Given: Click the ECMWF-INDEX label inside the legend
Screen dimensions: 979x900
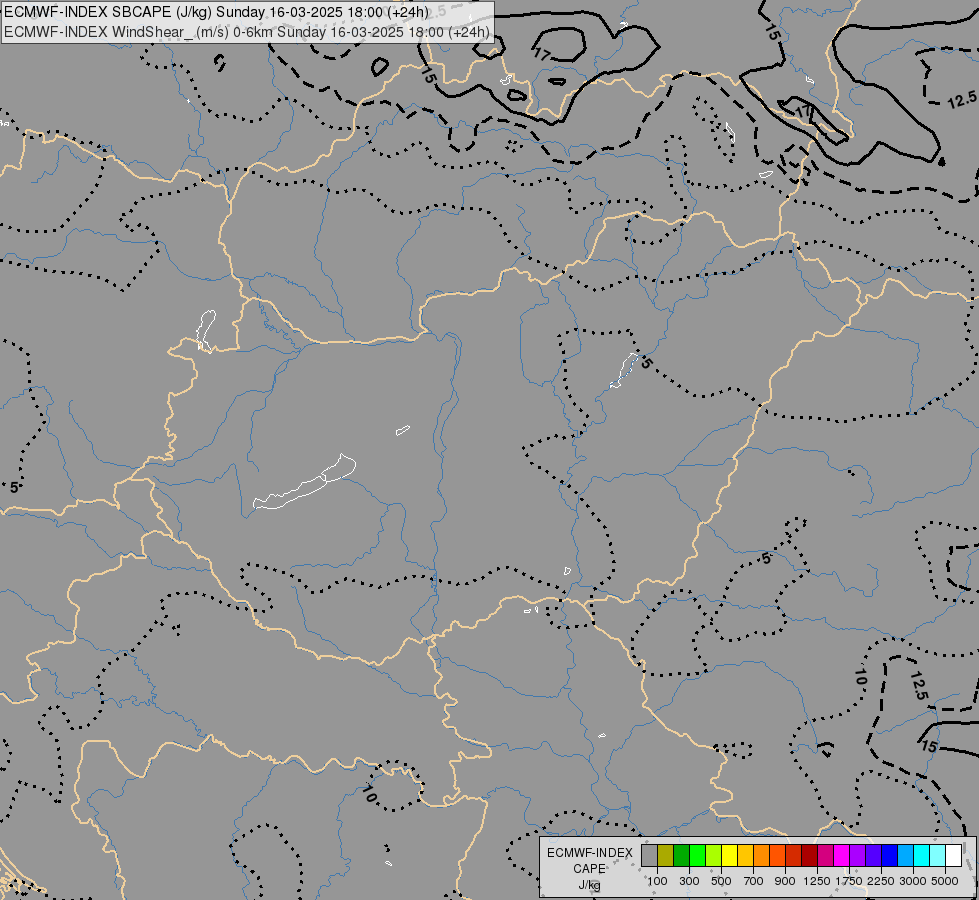Looking at the screenshot, I should point(589,853).
